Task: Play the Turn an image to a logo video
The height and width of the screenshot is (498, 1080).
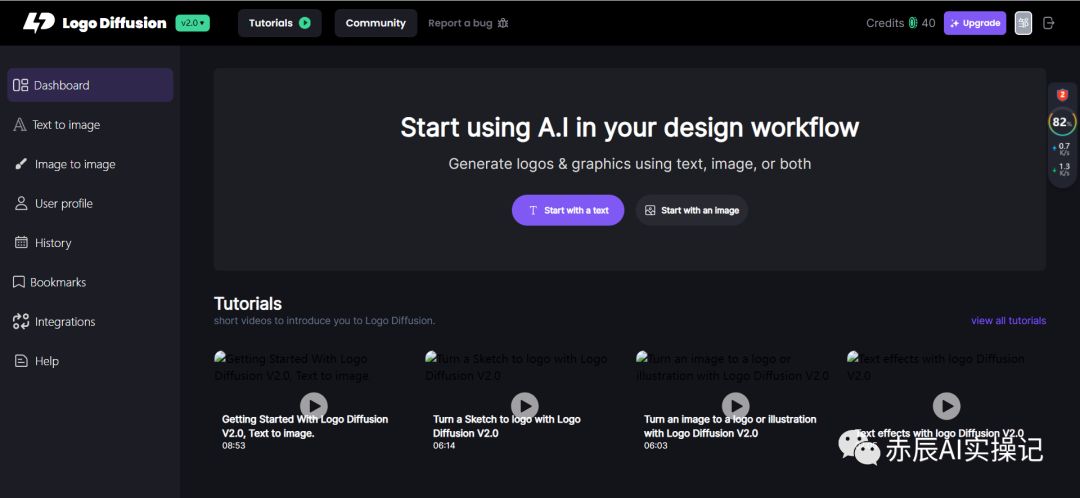Action: coord(736,406)
